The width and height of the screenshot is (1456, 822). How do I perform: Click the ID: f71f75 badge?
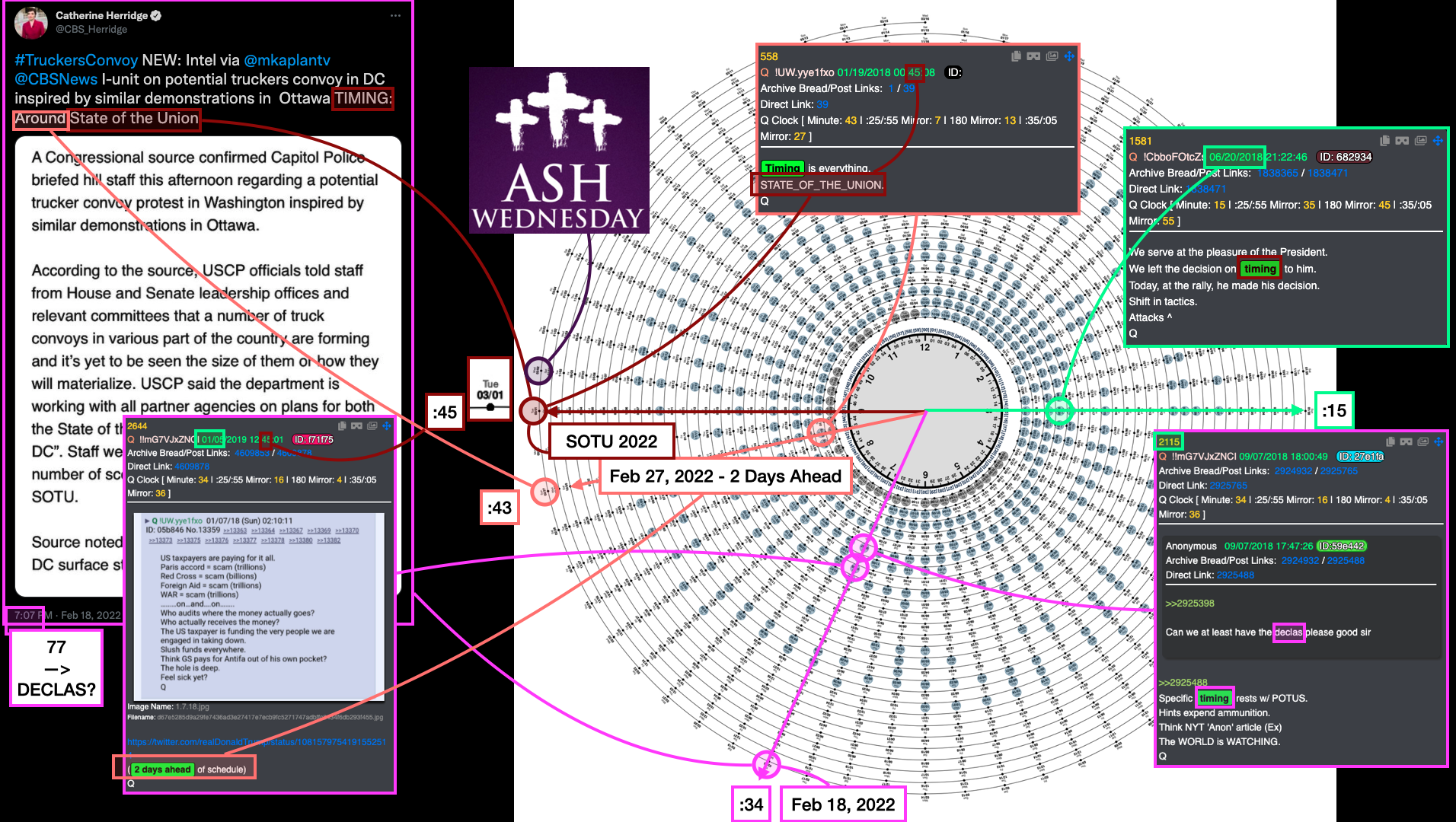pyautogui.click(x=314, y=440)
